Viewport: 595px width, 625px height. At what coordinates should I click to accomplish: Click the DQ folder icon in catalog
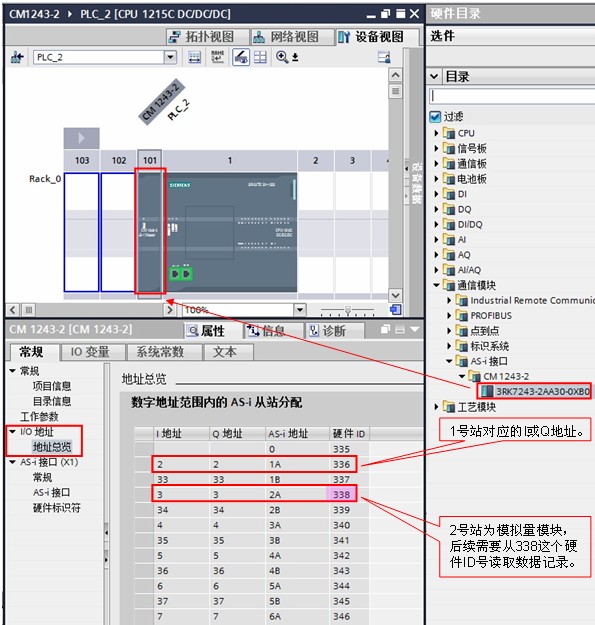point(449,209)
